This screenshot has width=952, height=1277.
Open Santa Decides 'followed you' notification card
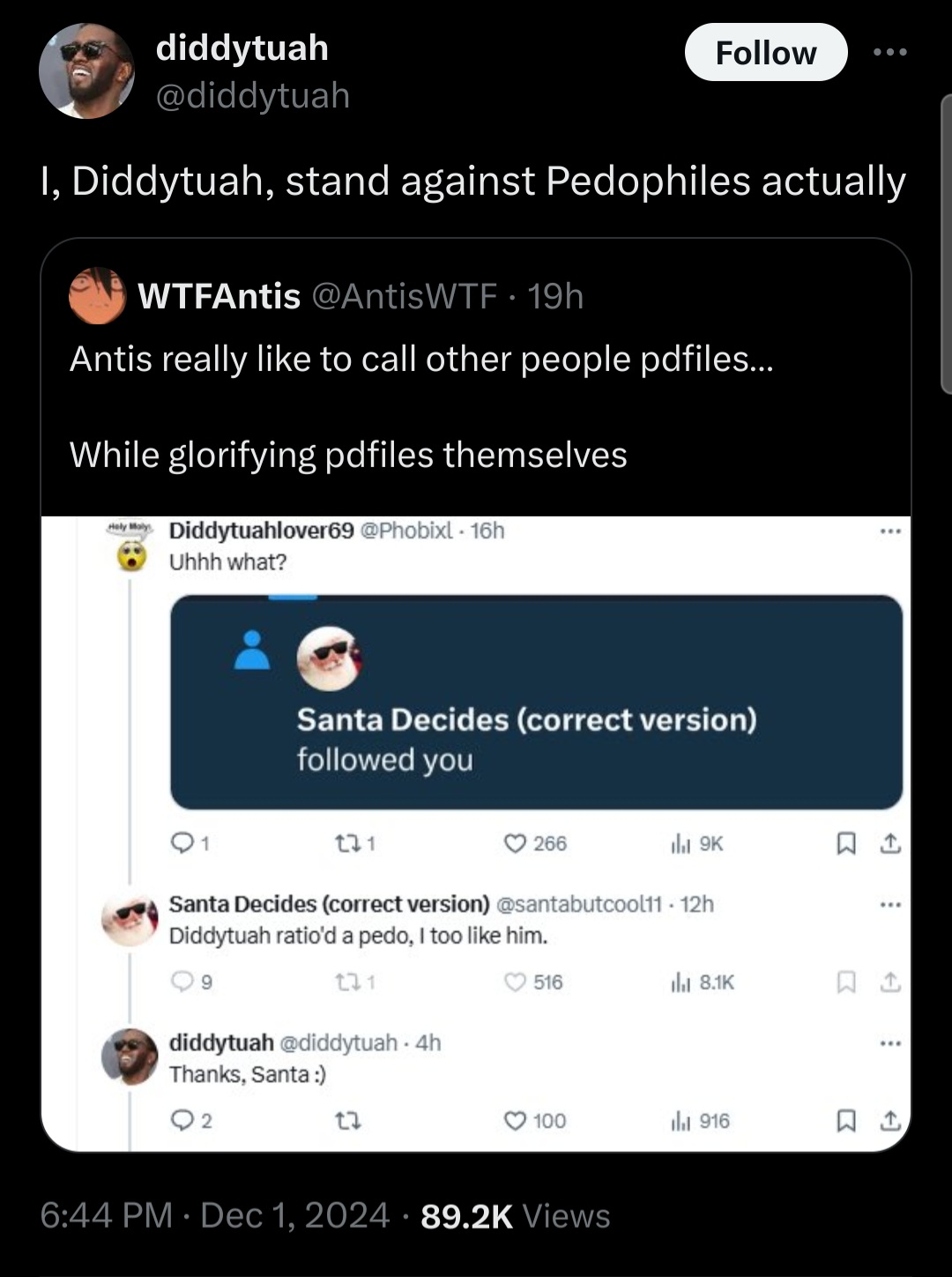click(x=536, y=702)
